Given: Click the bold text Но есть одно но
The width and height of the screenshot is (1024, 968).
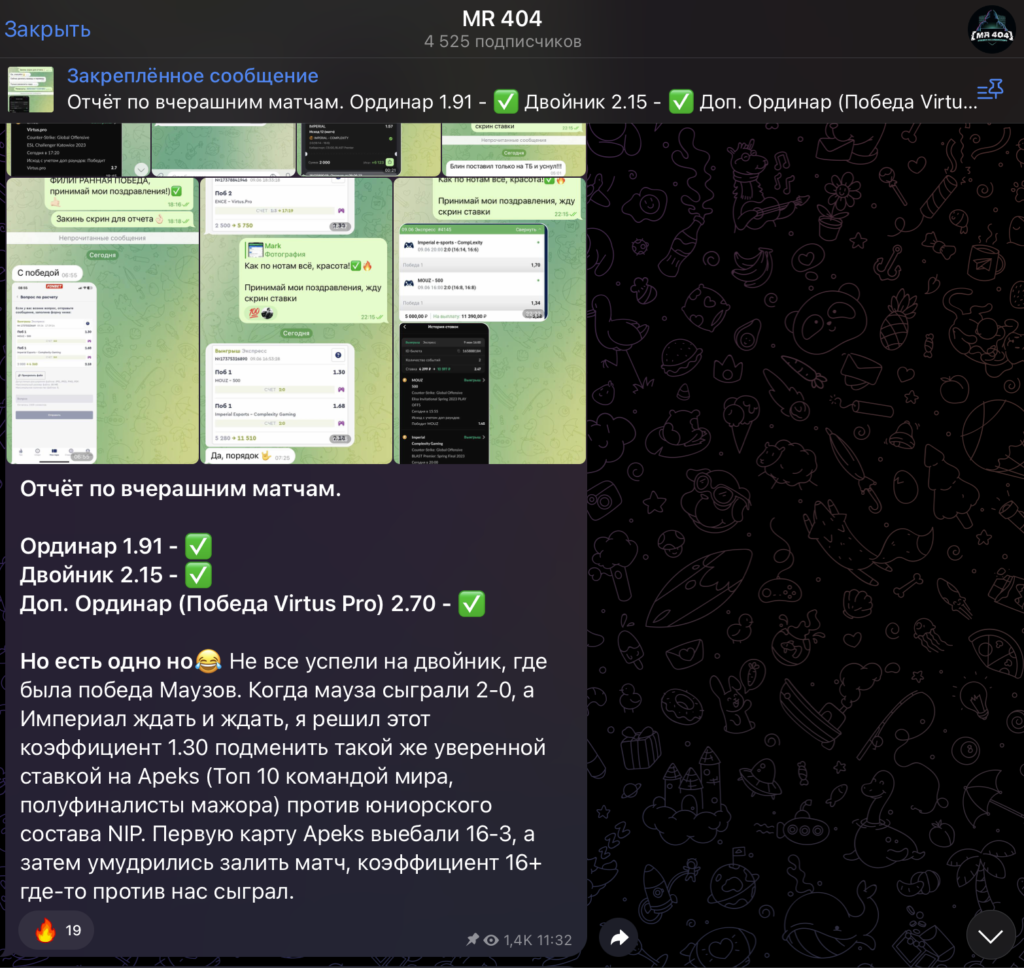Looking at the screenshot, I should (106, 661).
